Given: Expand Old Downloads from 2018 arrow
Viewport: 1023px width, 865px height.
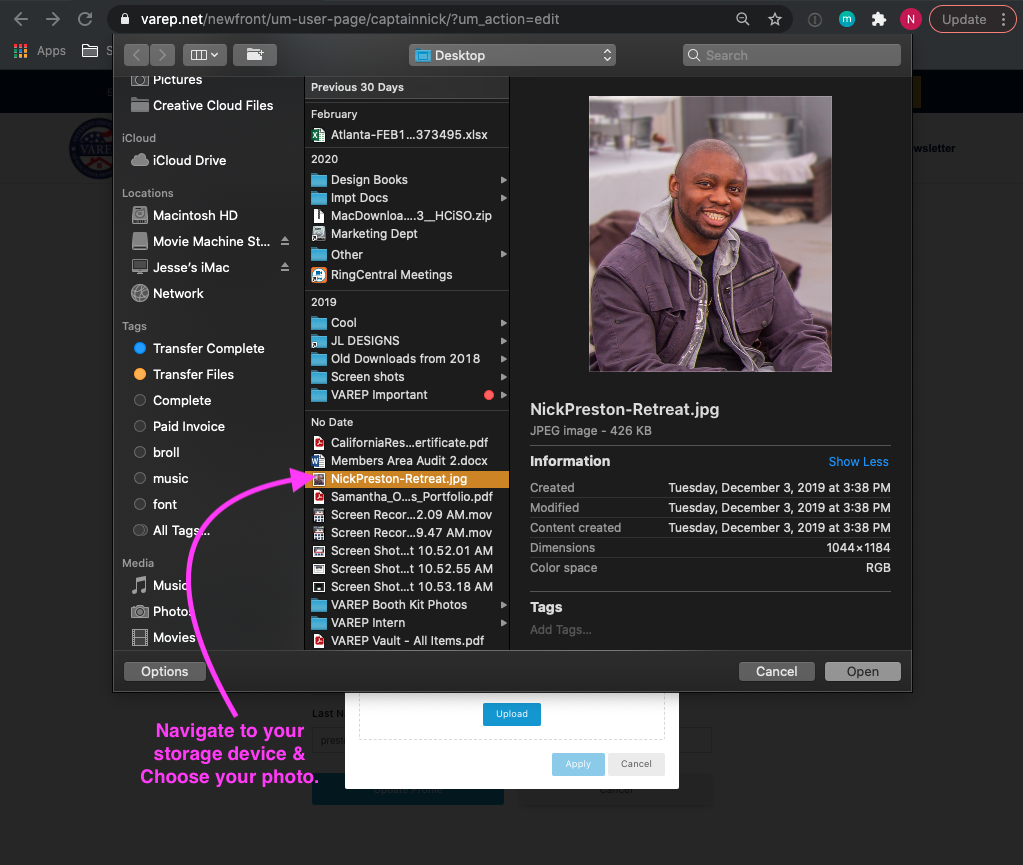Looking at the screenshot, I should click(x=504, y=359).
